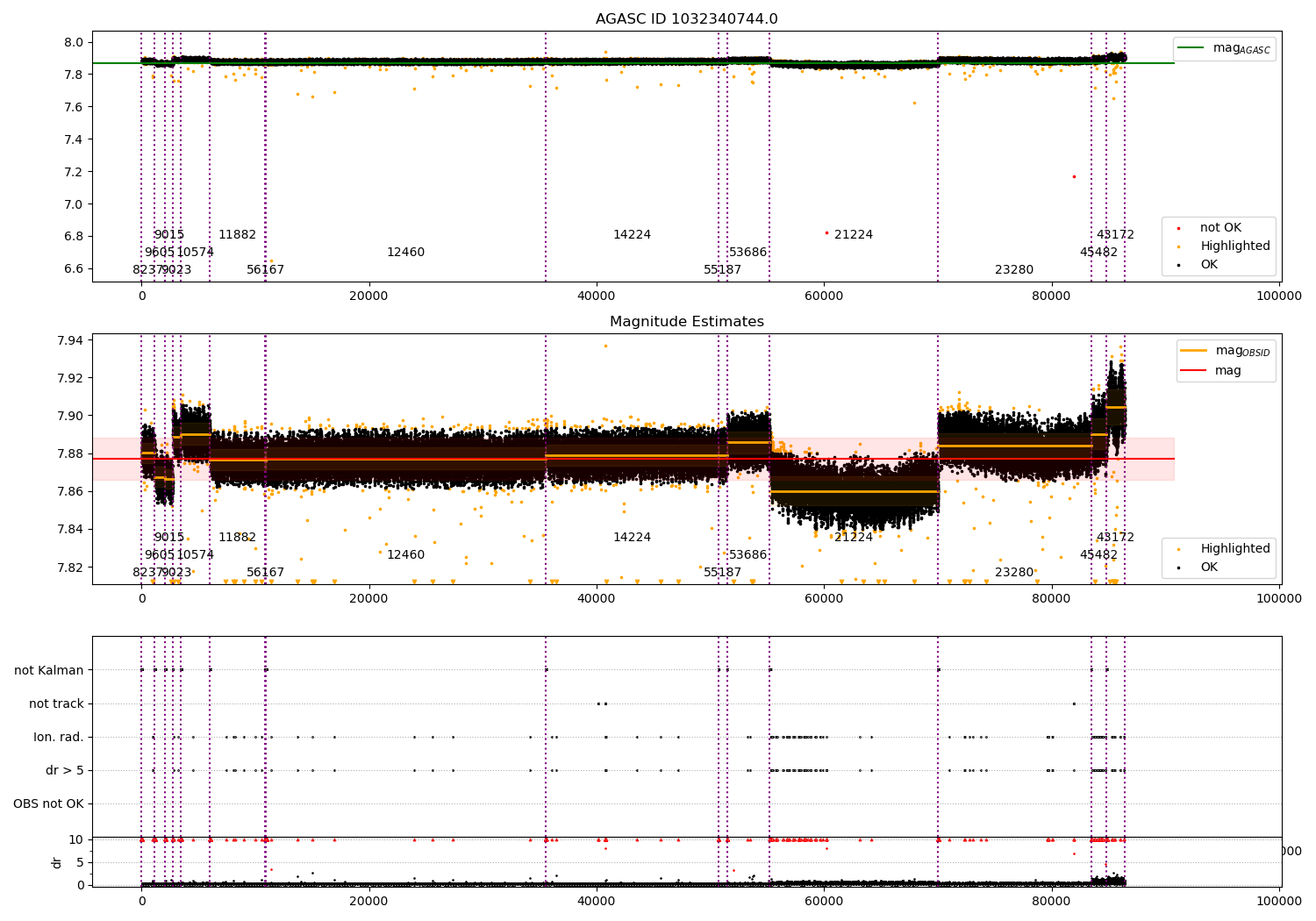Click the 5 tick on the dr axis
Viewport: 1316px width, 921px height.
pyautogui.click(x=81, y=862)
